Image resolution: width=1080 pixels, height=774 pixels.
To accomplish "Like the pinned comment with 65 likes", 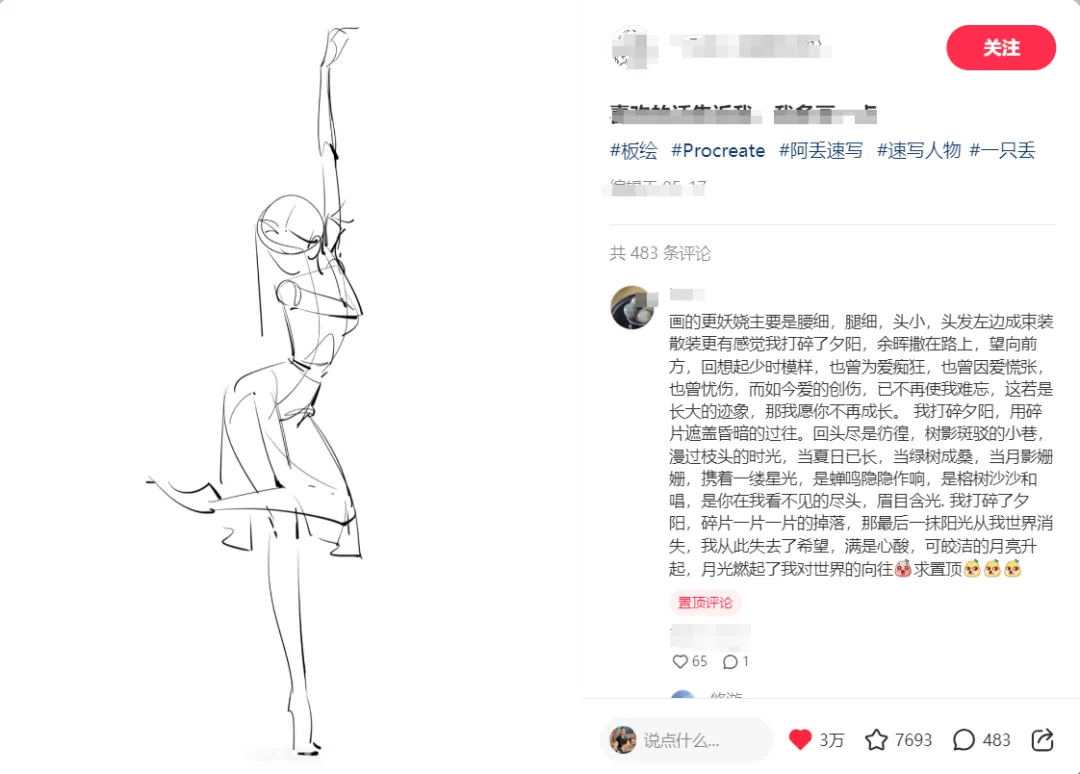I will [680, 661].
